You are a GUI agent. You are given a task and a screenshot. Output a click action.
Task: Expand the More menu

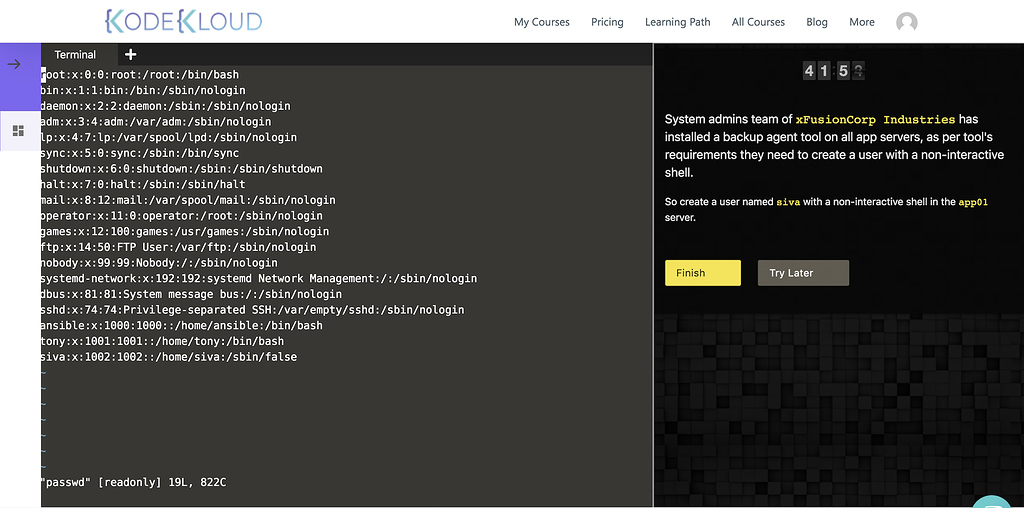[x=861, y=22]
